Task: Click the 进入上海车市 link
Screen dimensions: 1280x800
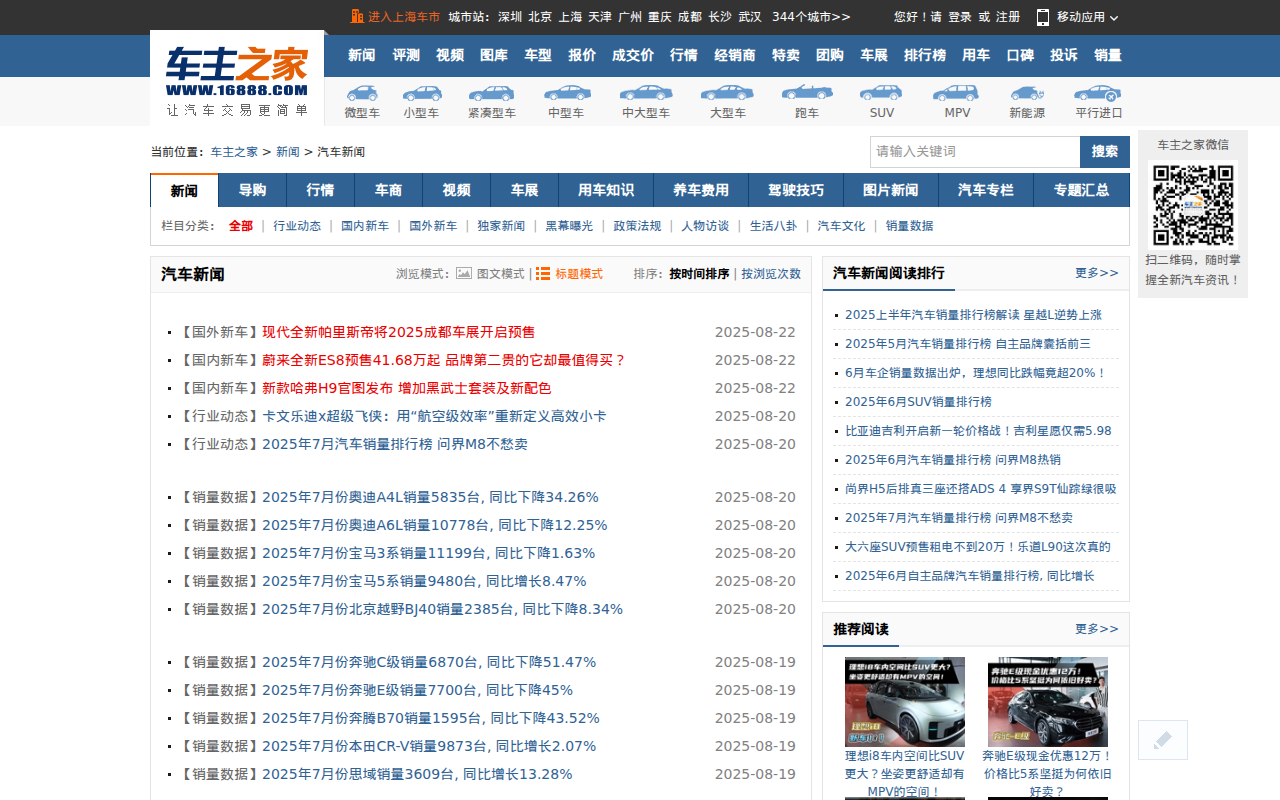Action: 404,17
